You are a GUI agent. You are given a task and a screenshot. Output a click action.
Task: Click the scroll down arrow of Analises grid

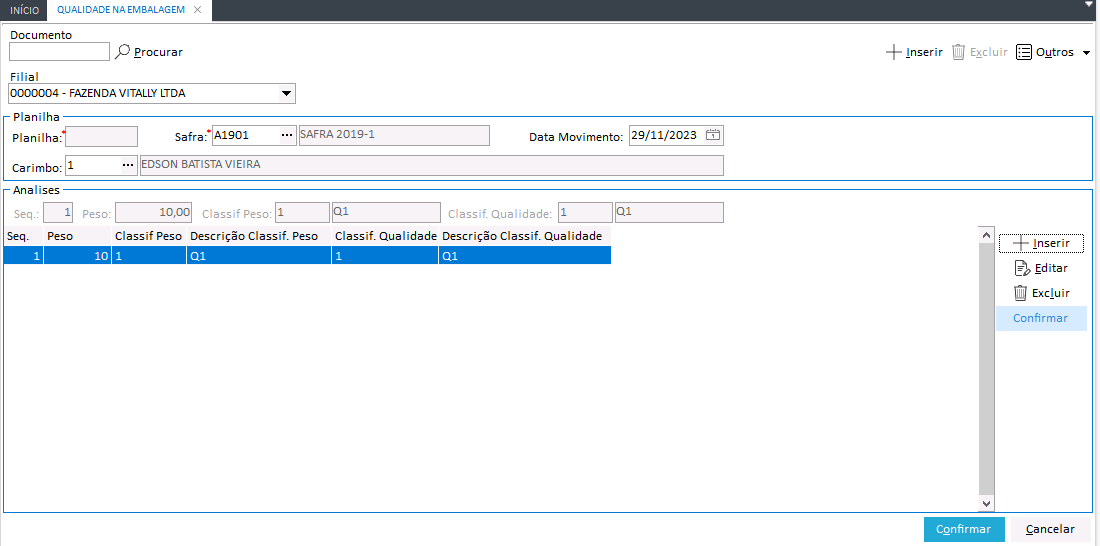[986, 503]
